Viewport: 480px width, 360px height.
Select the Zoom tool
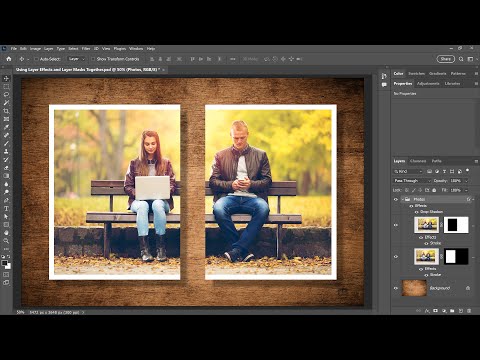(6, 241)
